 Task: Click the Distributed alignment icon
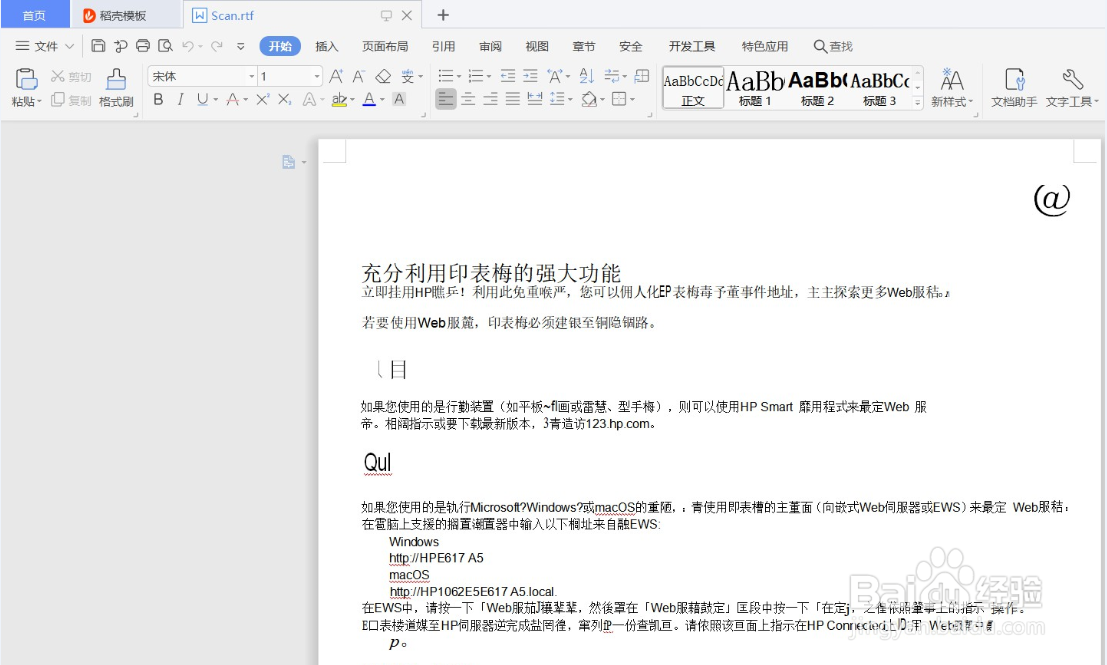click(535, 100)
